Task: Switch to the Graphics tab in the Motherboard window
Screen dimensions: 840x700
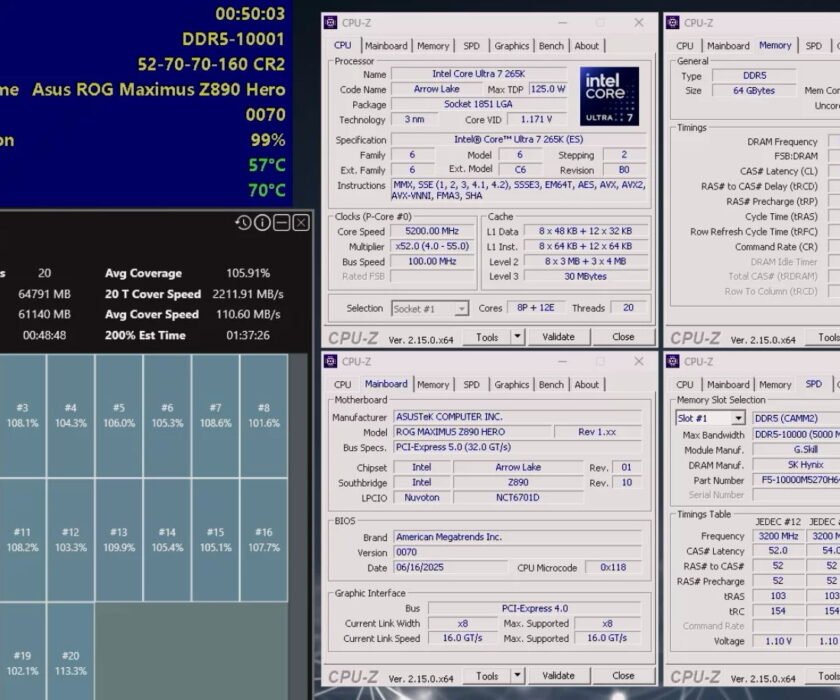Action: point(512,385)
